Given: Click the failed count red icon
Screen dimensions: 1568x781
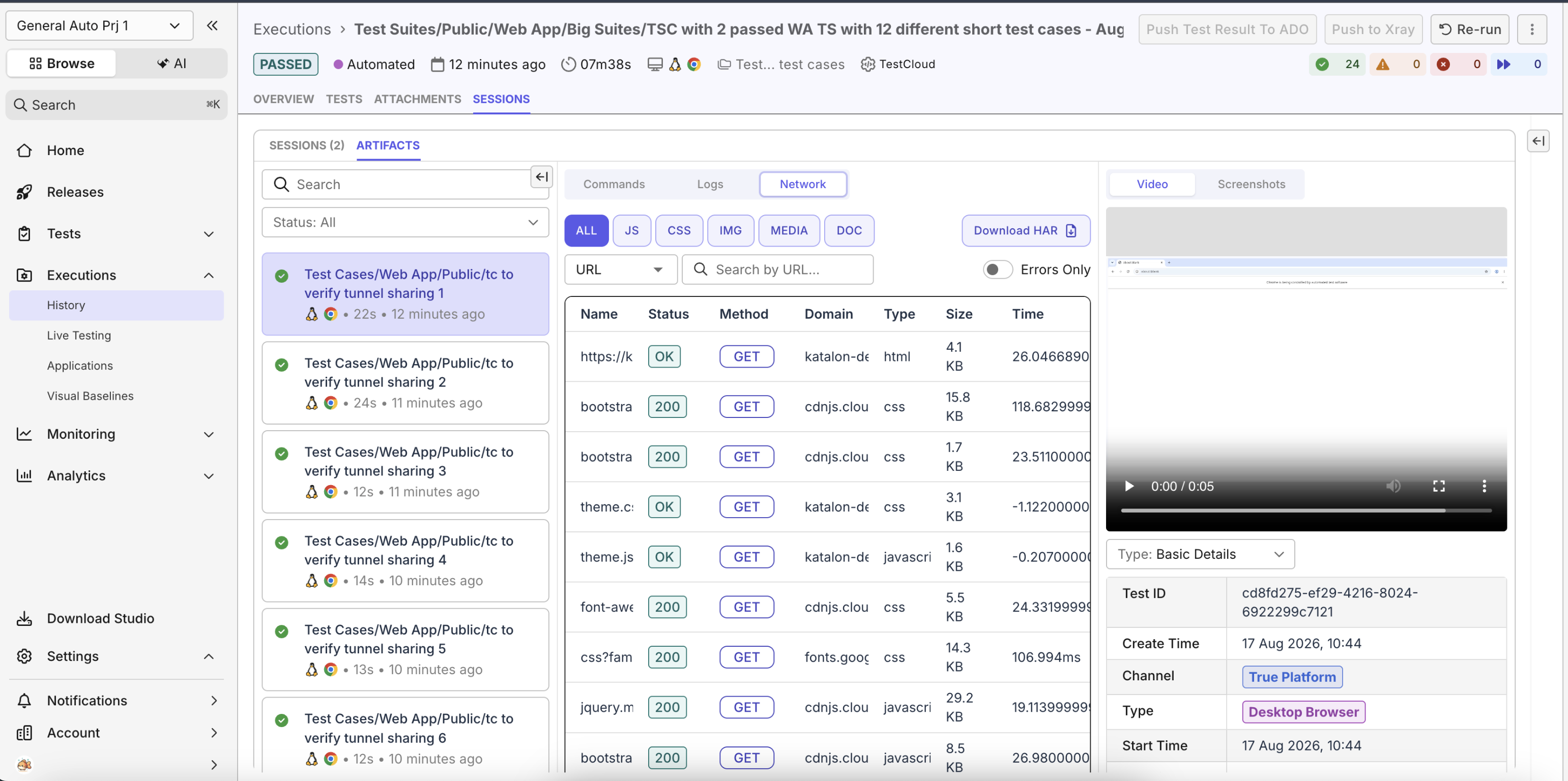Looking at the screenshot, I should click(x=1443, y=64).
